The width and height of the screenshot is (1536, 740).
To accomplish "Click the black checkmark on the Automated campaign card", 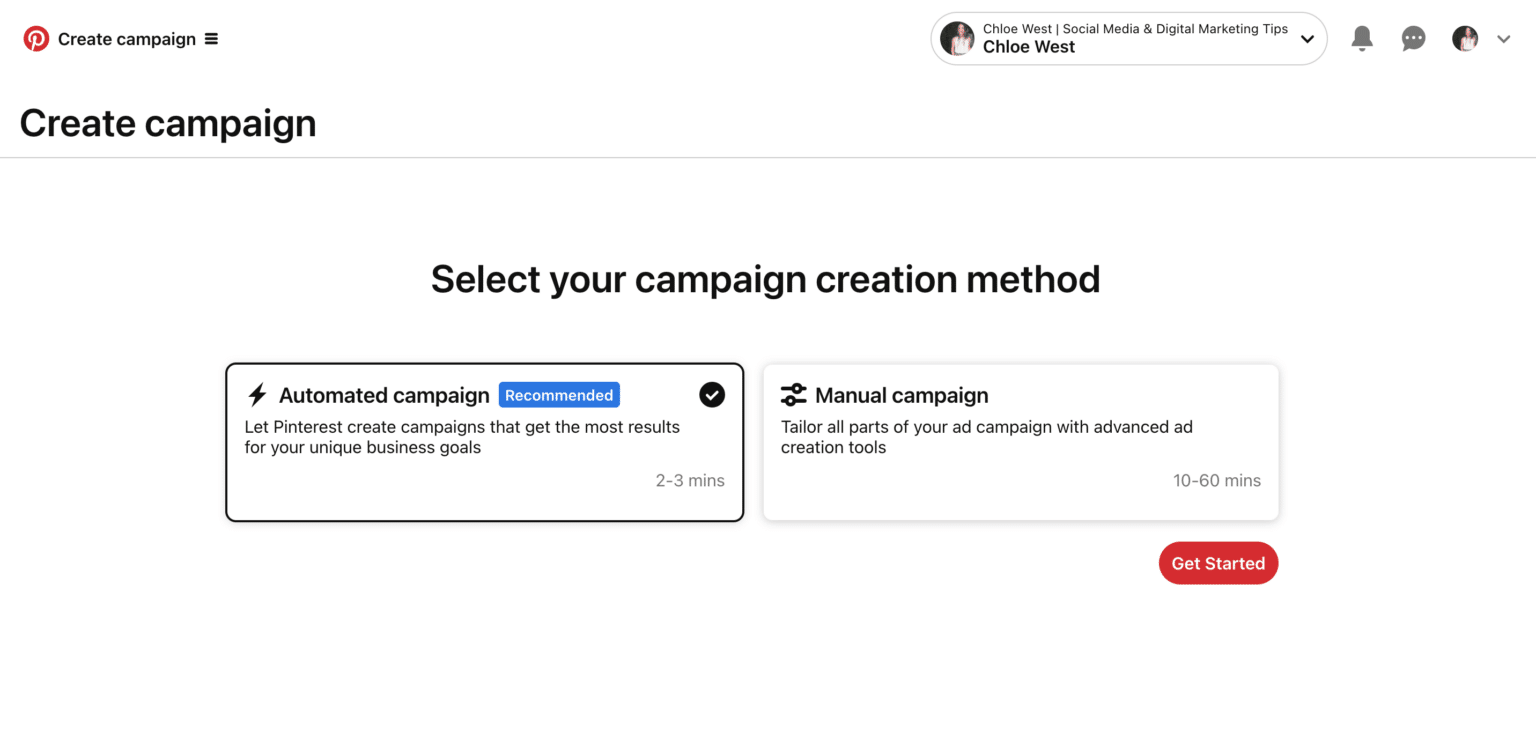I will click(711, 395).
